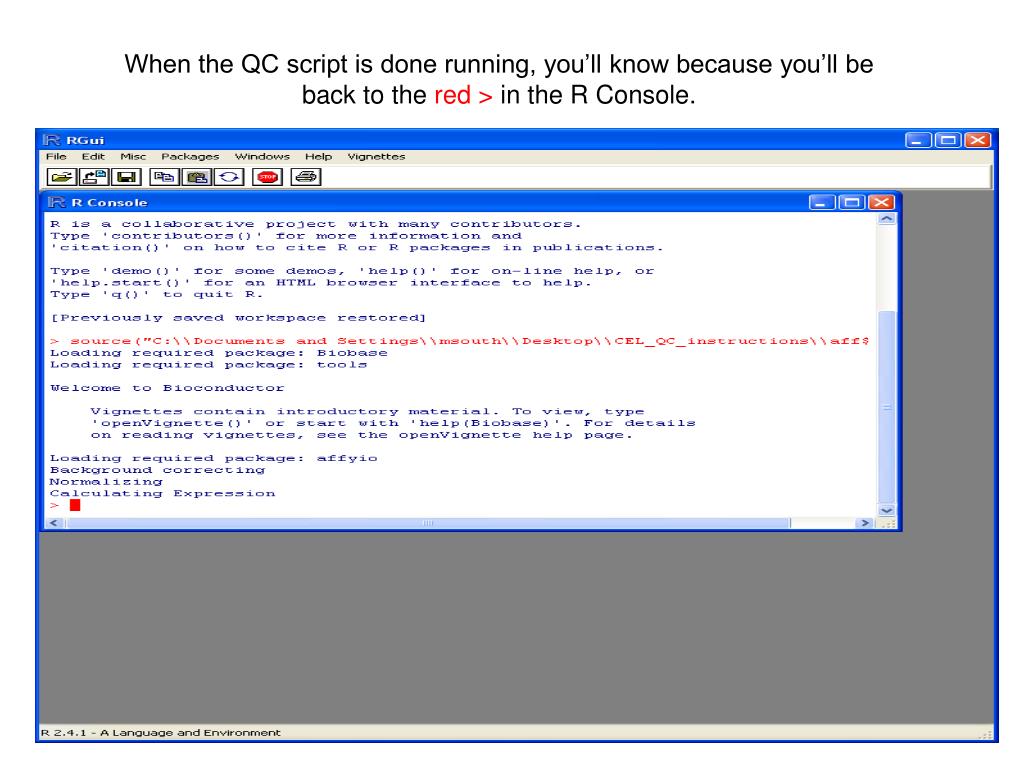This screenshot has height=768, width=1024.
Task: Click the source(...) command line
Action: (460, 341)
